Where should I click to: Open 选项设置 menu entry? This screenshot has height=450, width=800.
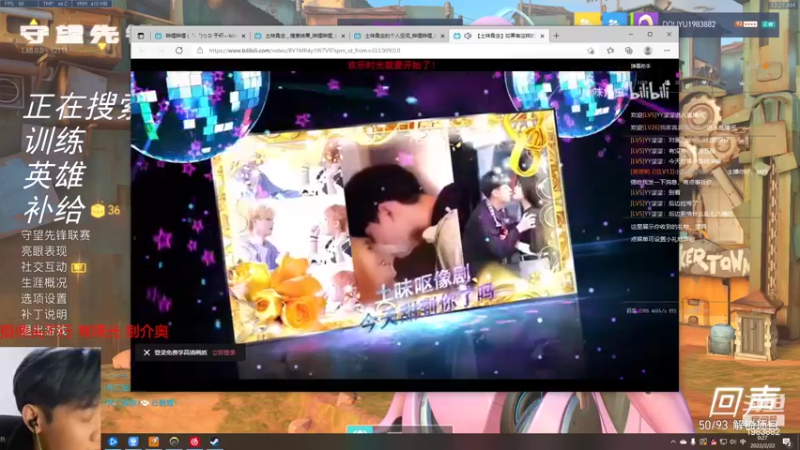coord(44,298)
